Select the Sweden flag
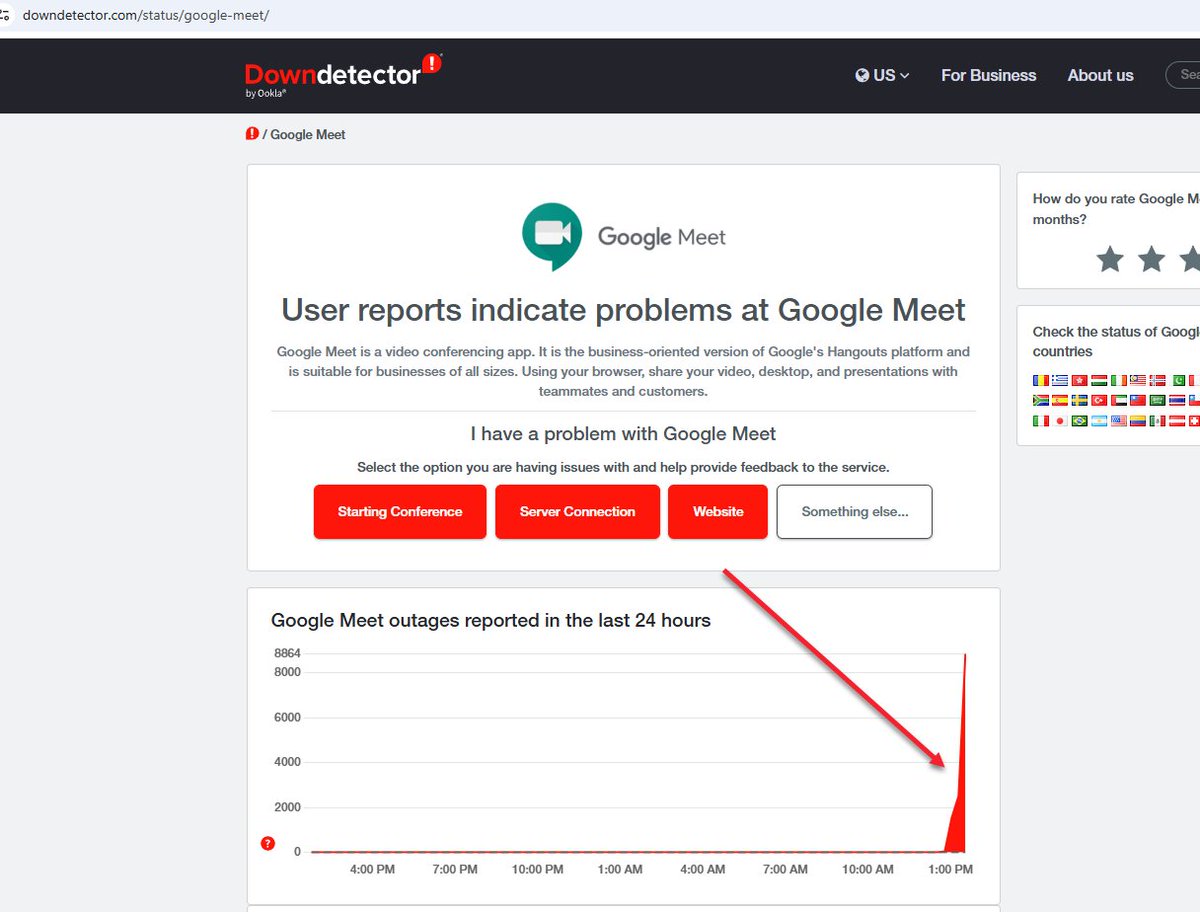The width and height of the screenshot is (1200, 912). [1080, 400]
